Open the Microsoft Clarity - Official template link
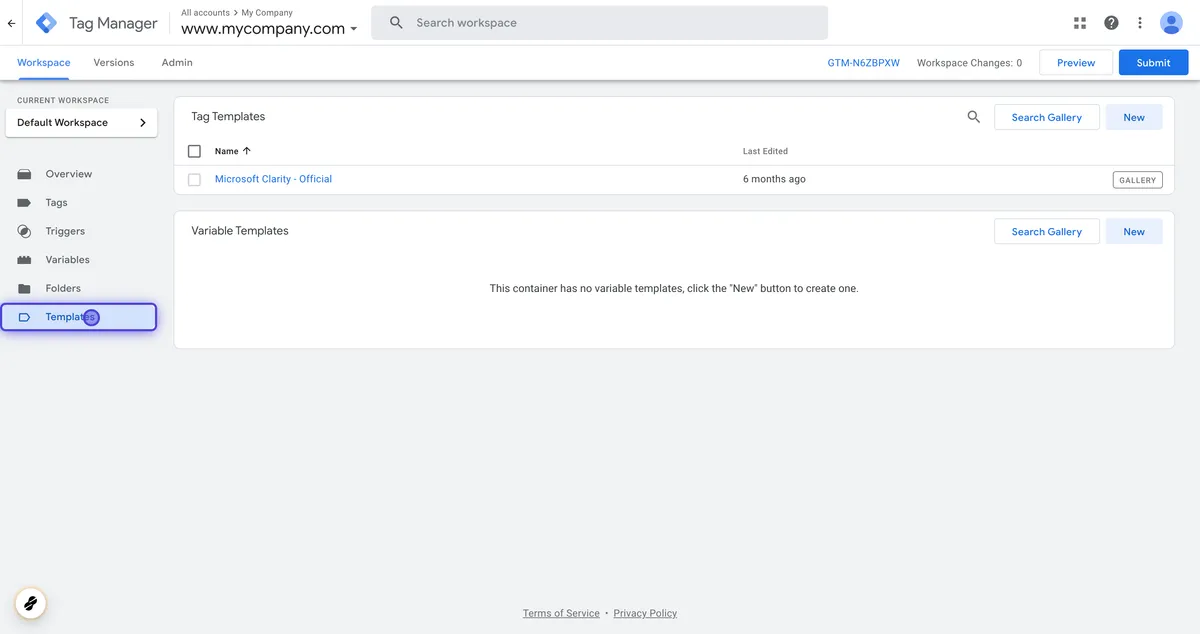 273,179
